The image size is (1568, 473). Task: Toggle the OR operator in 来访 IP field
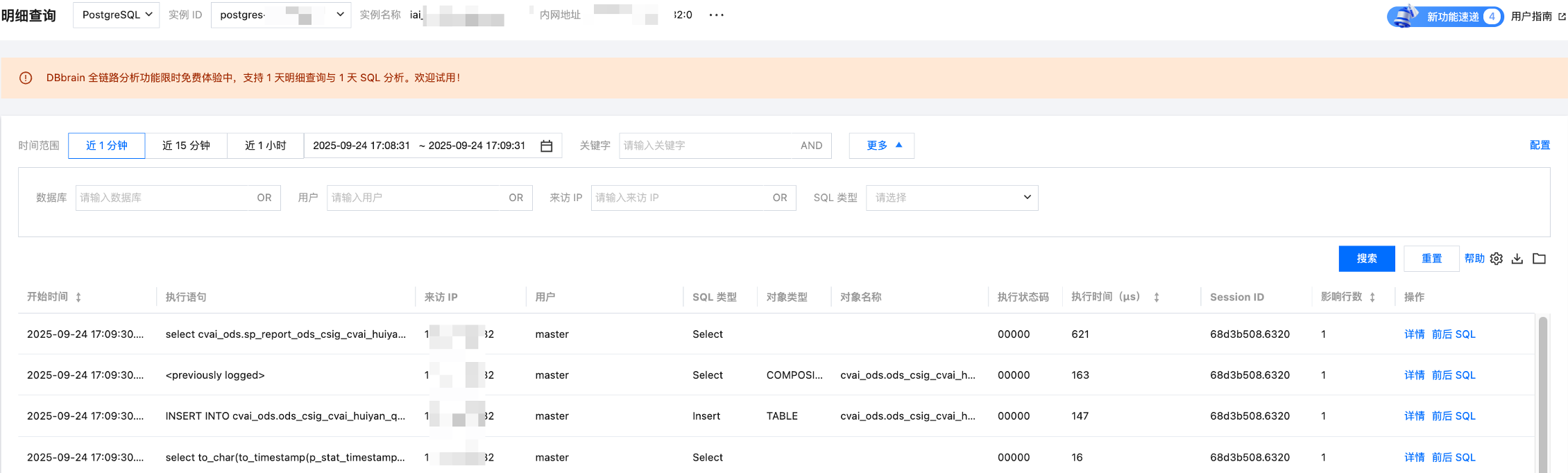[780, 198]
